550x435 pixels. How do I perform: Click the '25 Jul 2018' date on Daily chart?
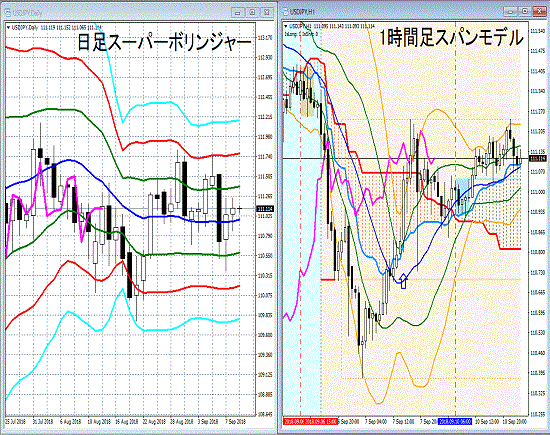(x=15, y=421)
